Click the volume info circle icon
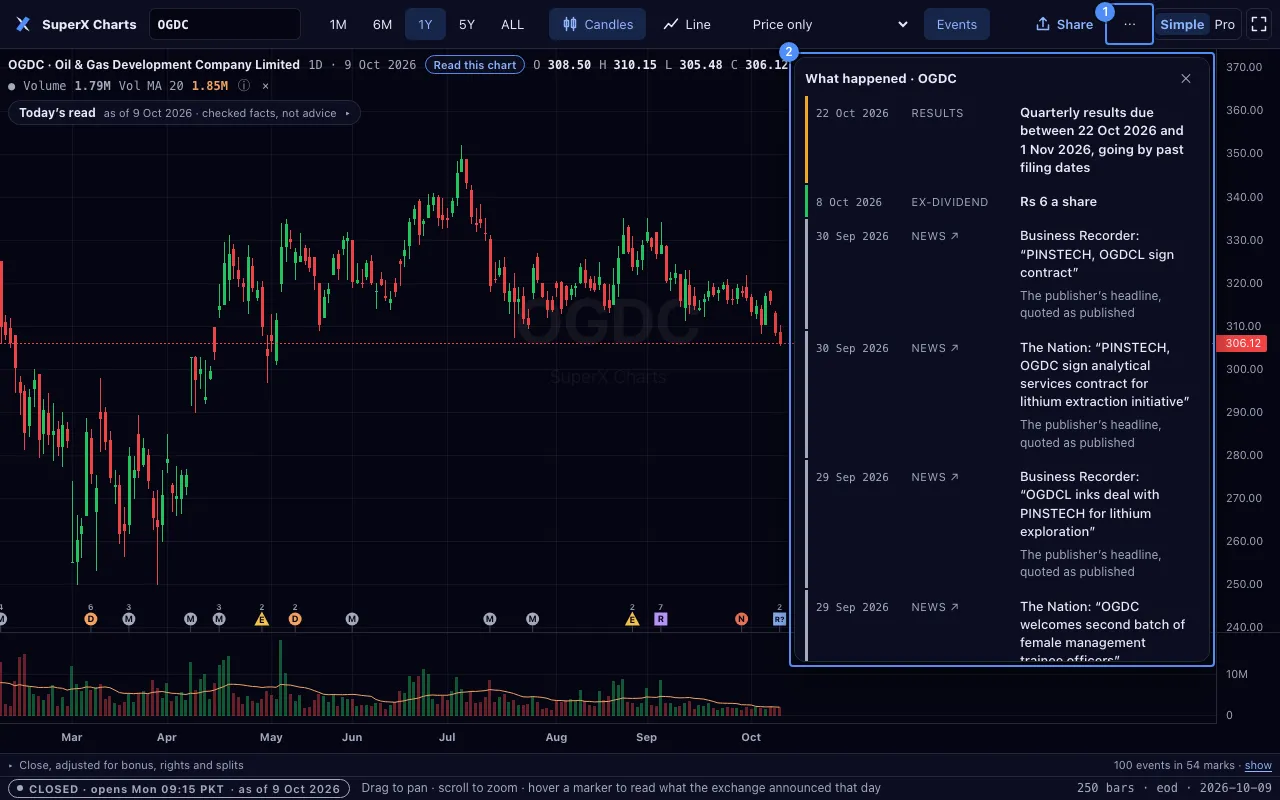This screenshot has height=800, width=1280. (x=244, y=86)
